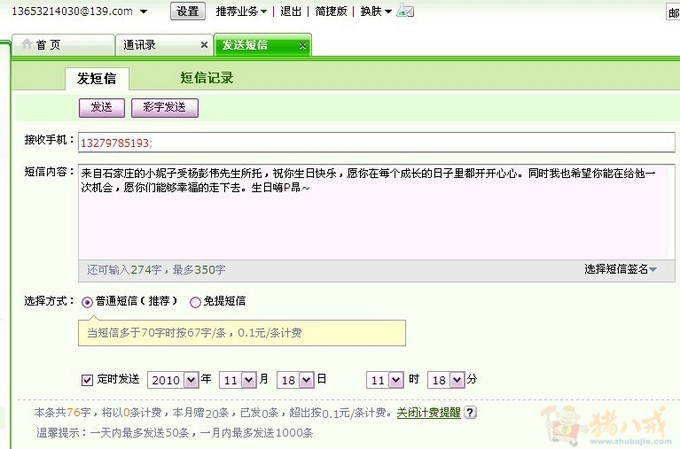Screen dimensions: 680x449
Task: Click the 退出 logout link
Action: (291, 11)
